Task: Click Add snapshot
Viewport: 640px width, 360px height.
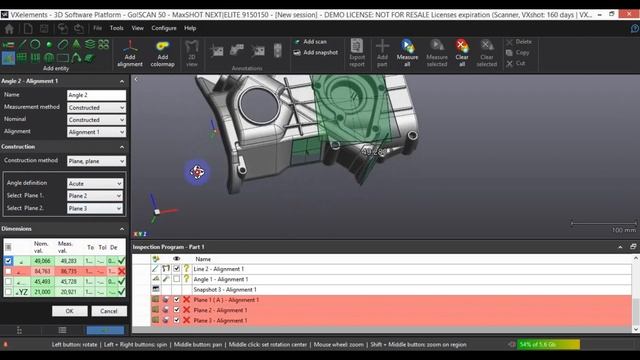Action: pyautogui.click(x=316, y=53)
